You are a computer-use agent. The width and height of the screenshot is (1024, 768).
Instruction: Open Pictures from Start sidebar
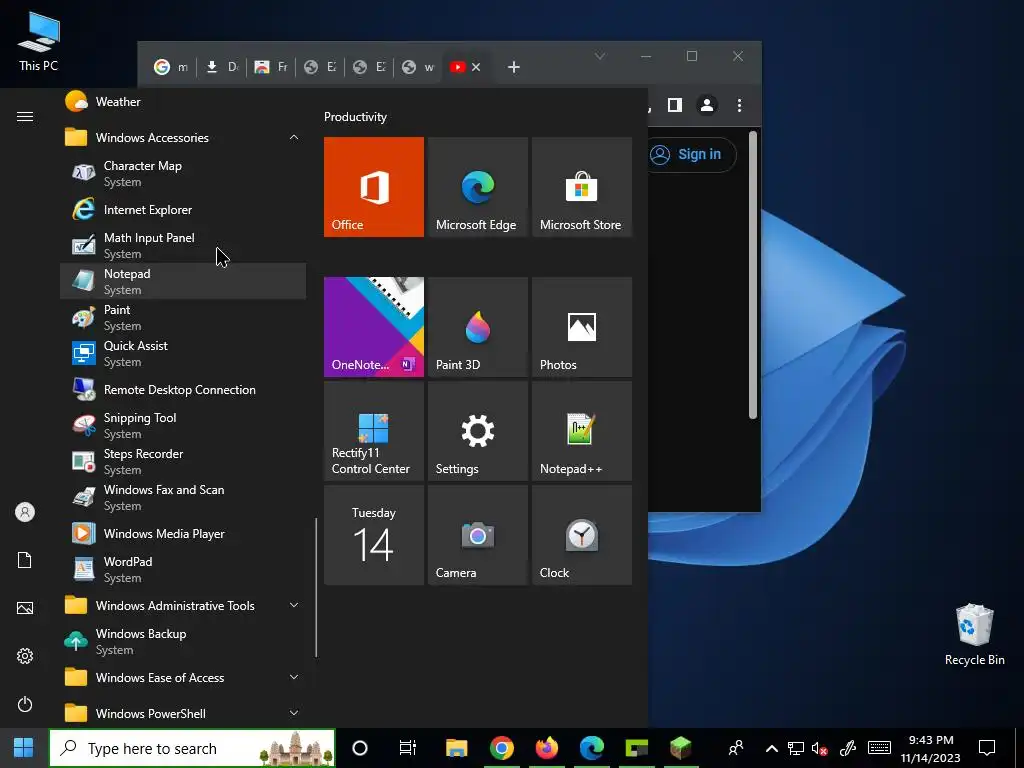point(25,608)
